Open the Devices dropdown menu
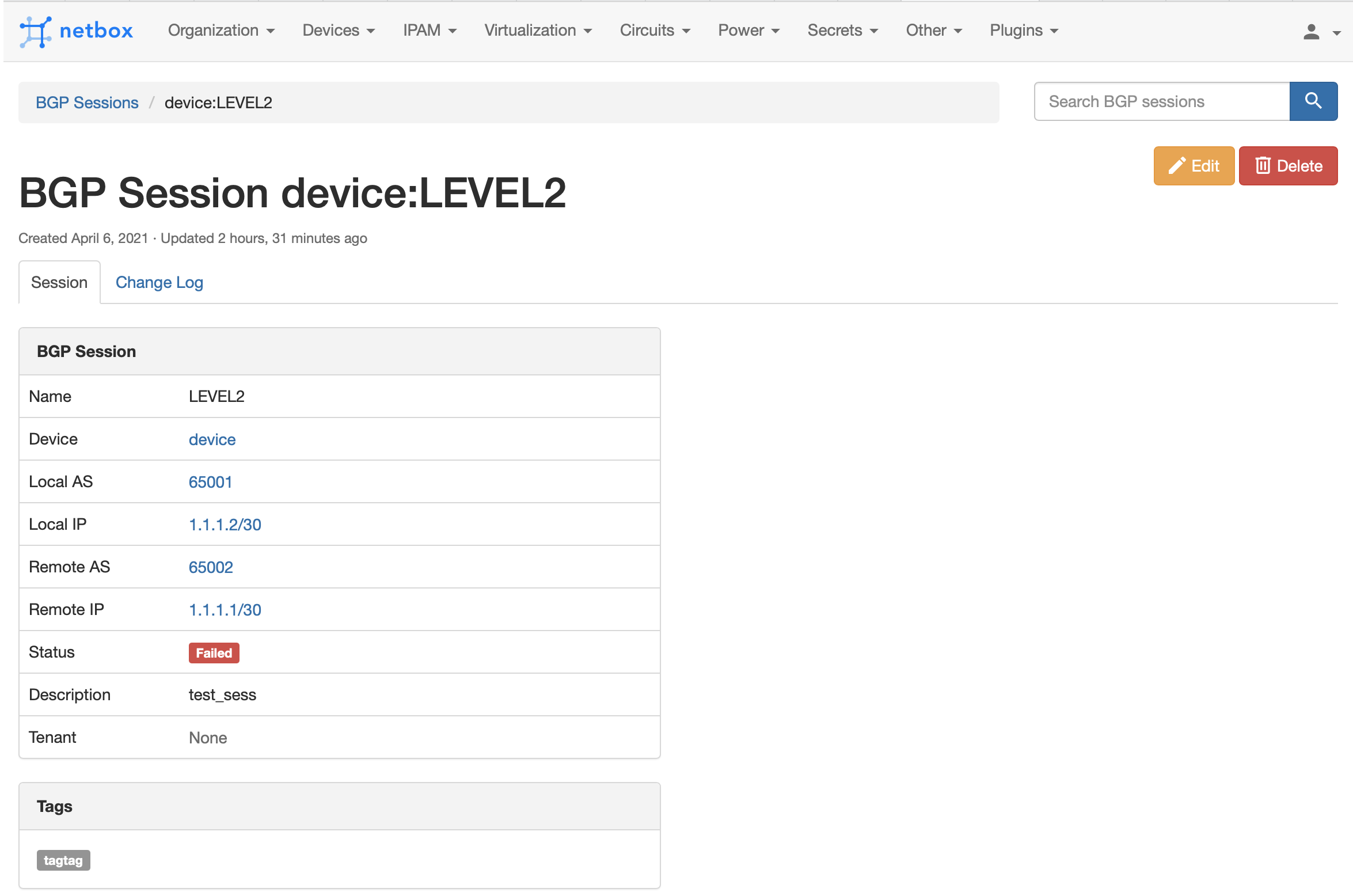 pyautogui.click(x=339, y=31)
